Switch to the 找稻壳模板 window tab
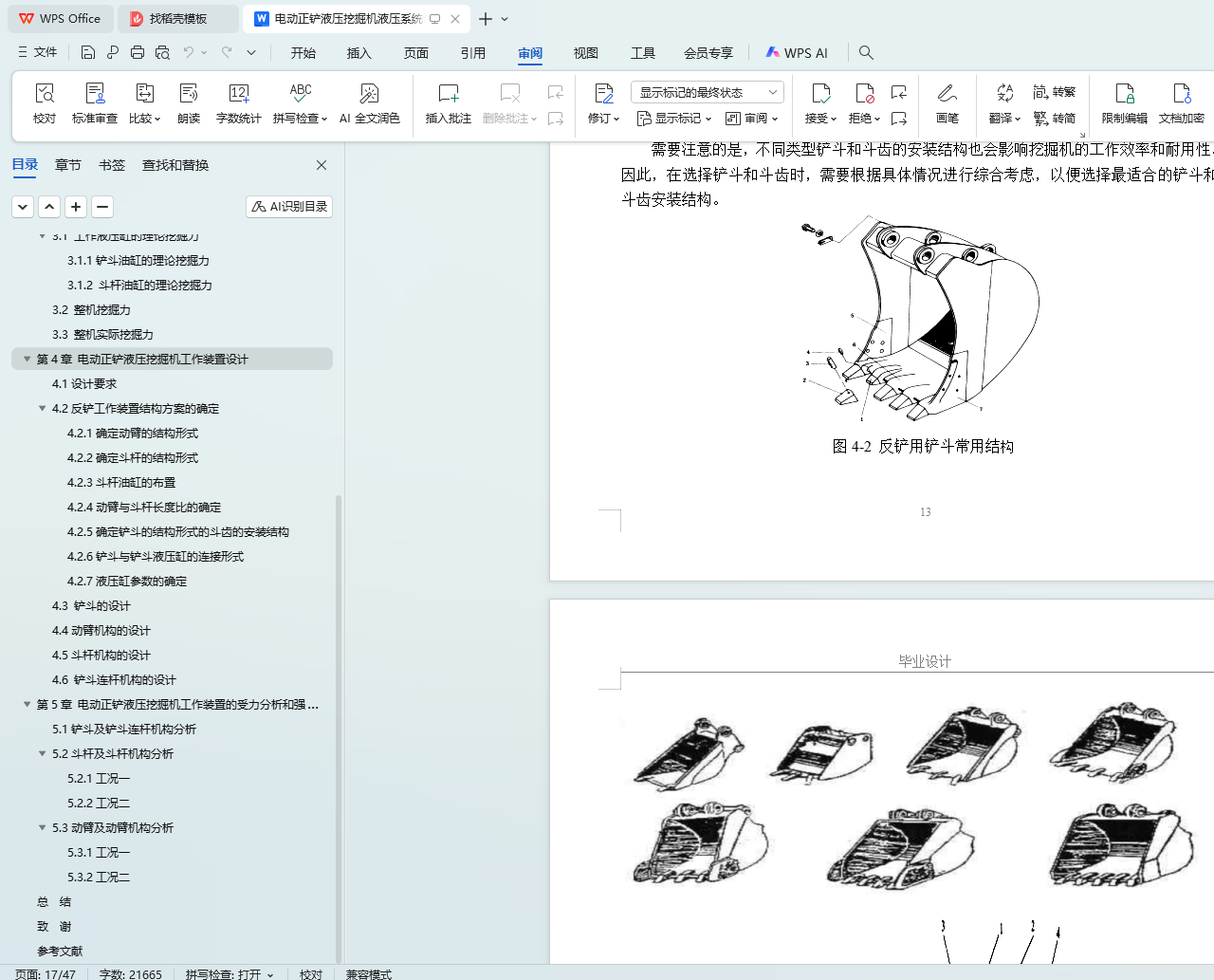The image size is (1214, 980). pos(178,19)
